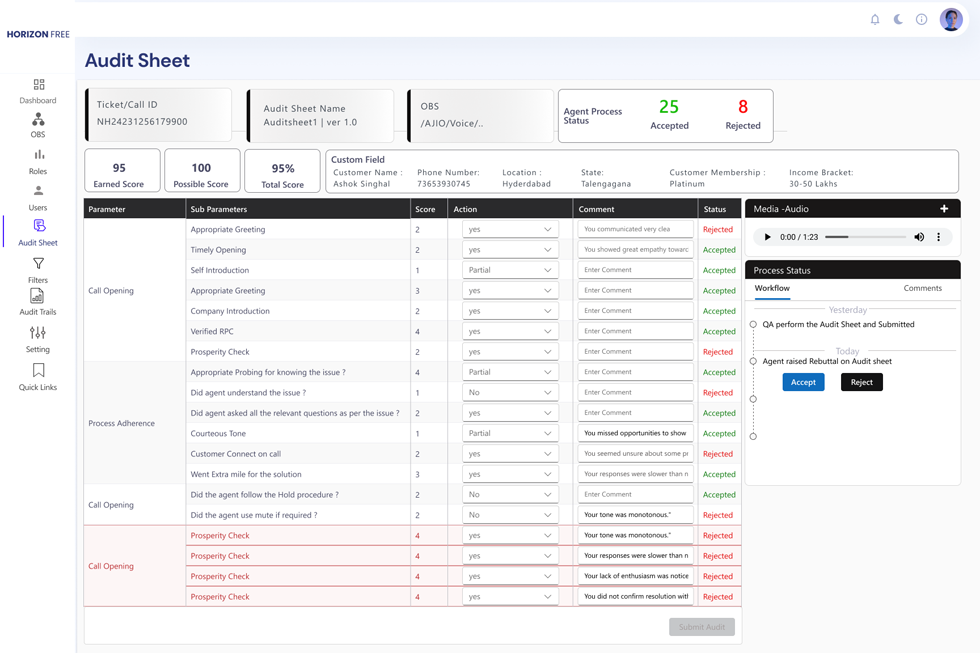The height and width of the screenshot is (653, 980).
Task: Open Filters in the sidebar
Action: 38,265
